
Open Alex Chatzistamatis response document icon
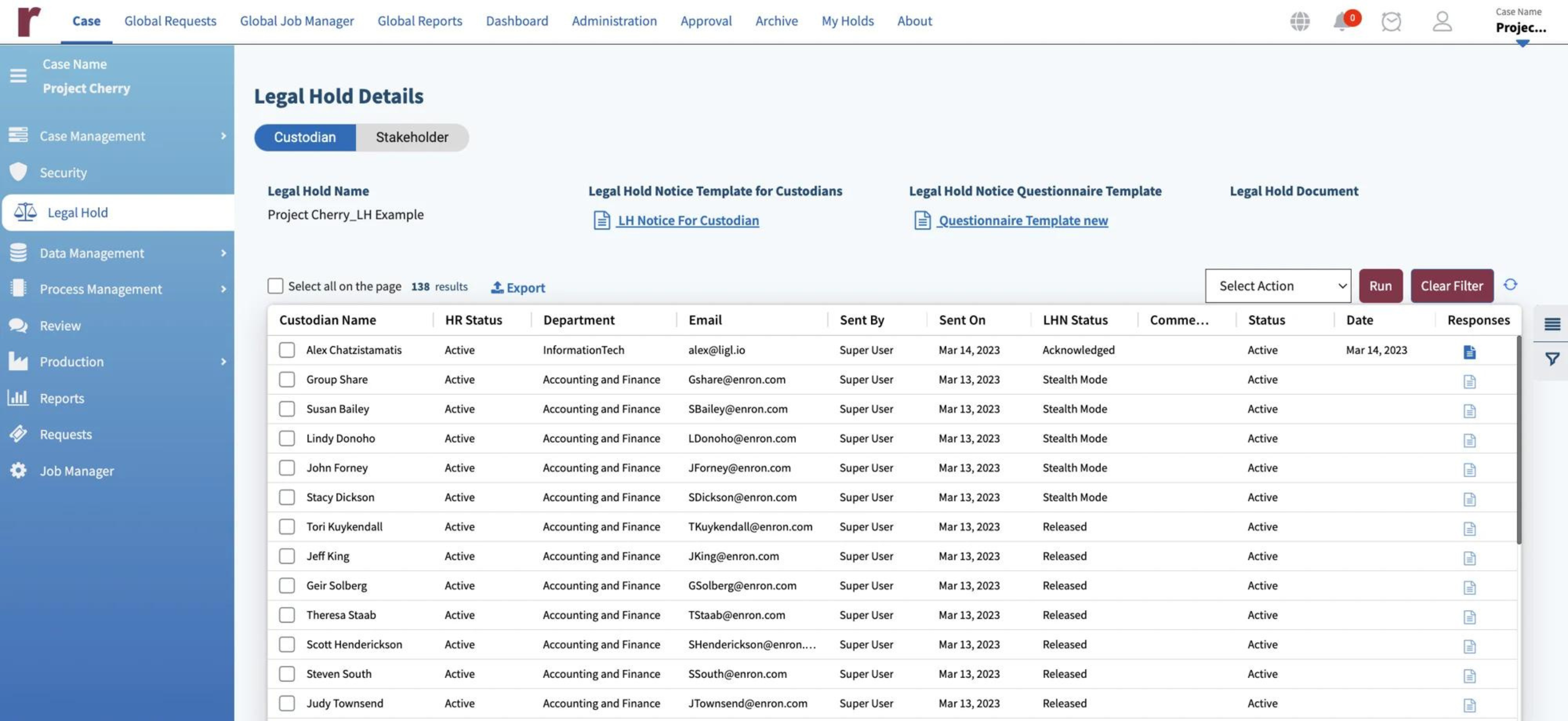click(1469, 352)
